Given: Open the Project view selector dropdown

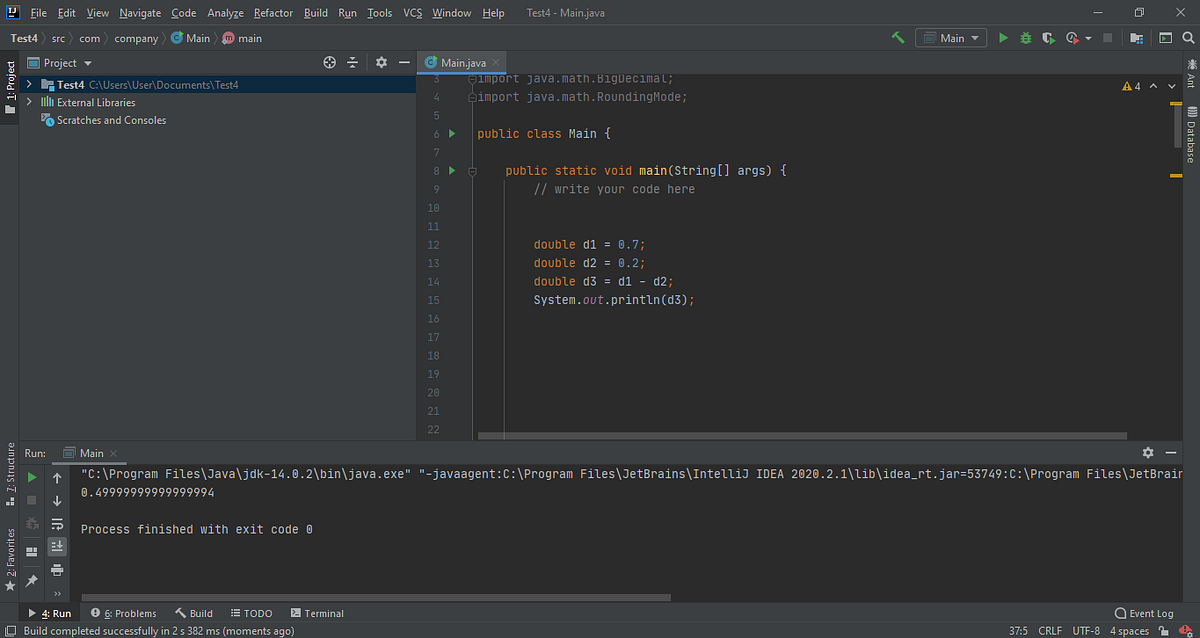Looking at the screenshot, I should [61, 62].
